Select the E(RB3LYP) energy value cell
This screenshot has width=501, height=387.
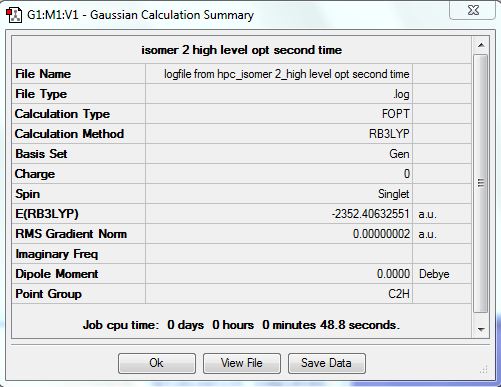[279, 214]
